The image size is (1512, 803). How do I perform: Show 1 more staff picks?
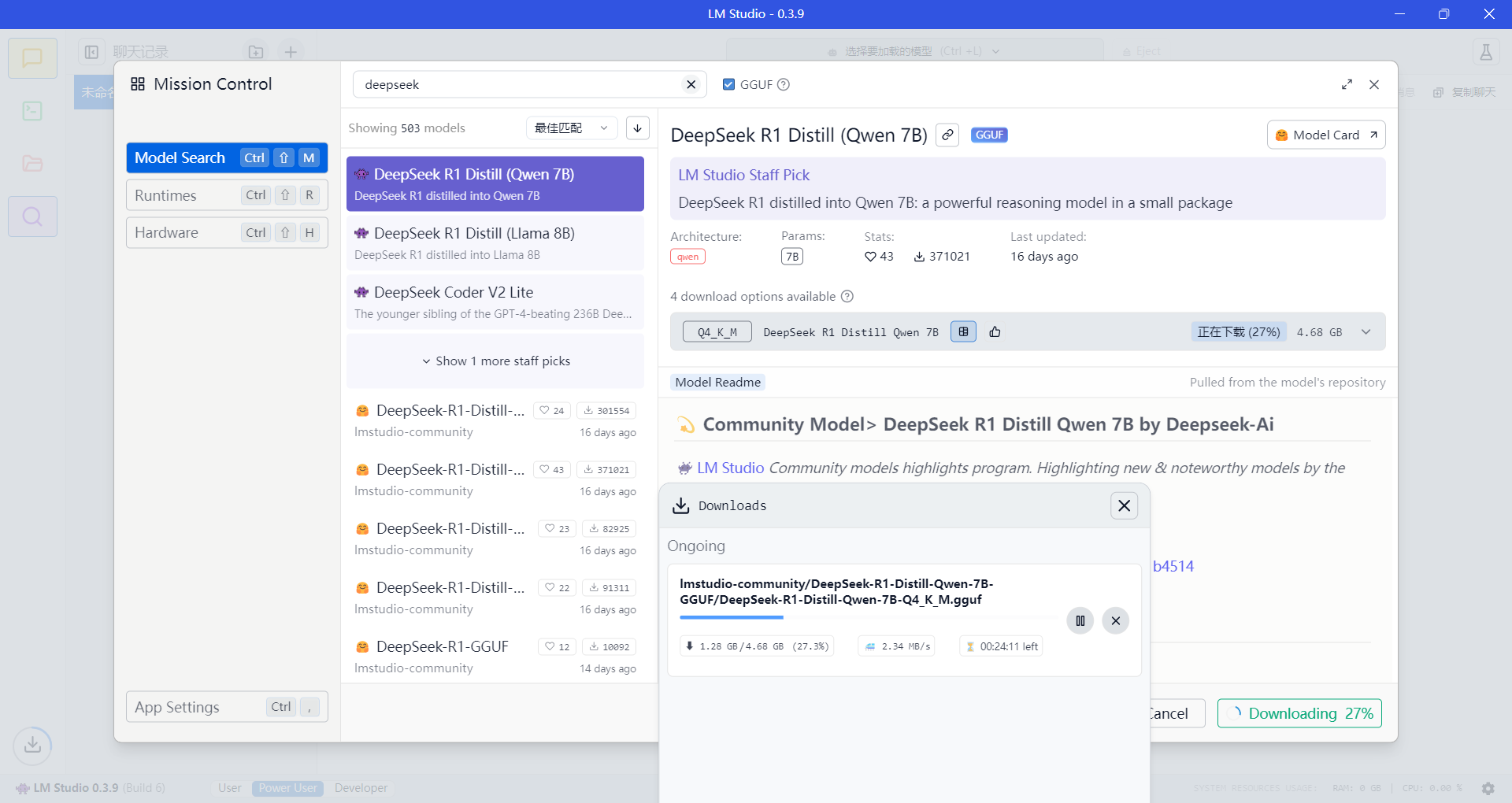[495, 361]
